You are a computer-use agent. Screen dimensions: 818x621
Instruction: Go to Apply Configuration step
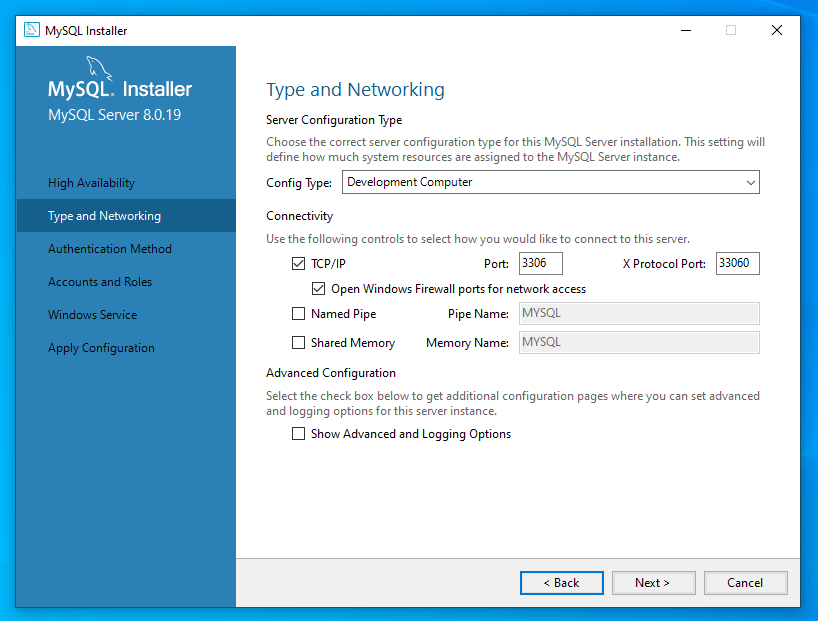(x=101, y=348)
